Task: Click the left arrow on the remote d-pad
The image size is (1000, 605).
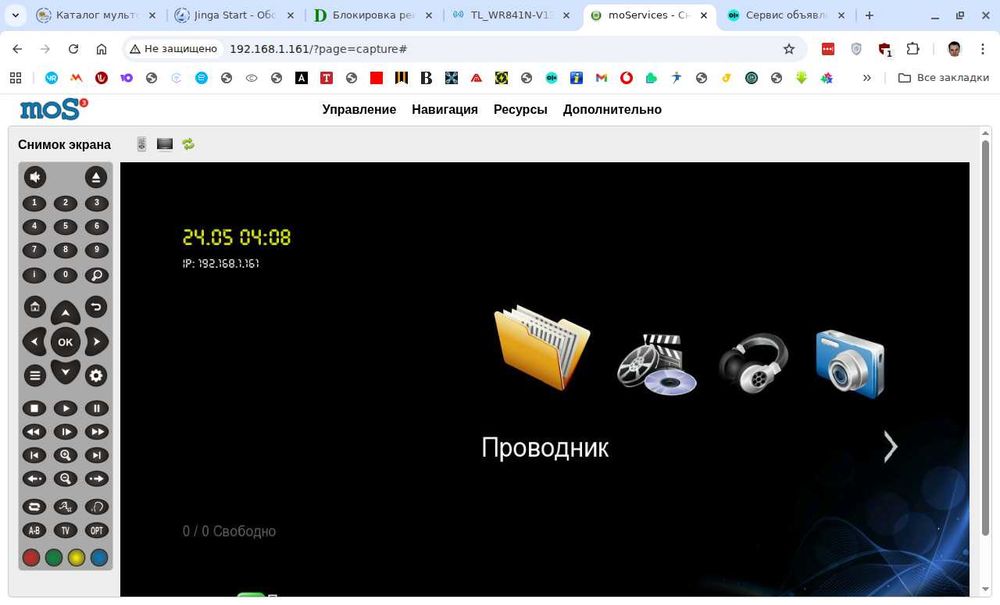Action: click(x=34, y=342)
